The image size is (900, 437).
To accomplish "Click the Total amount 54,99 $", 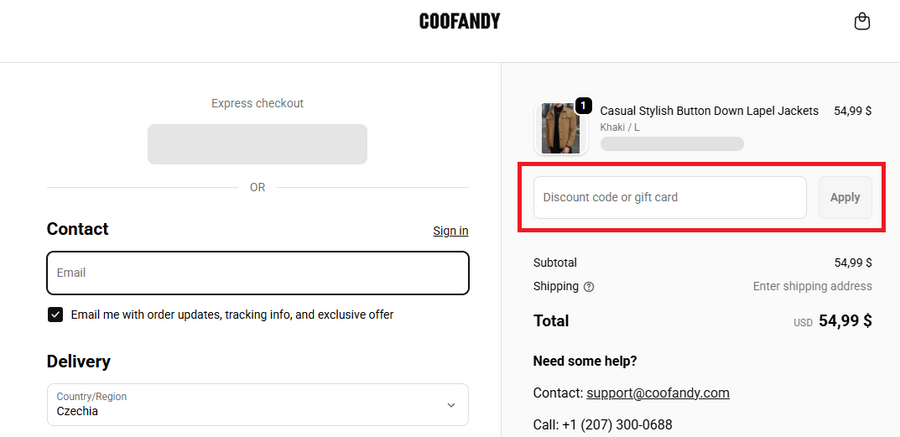I will [845, 321].
